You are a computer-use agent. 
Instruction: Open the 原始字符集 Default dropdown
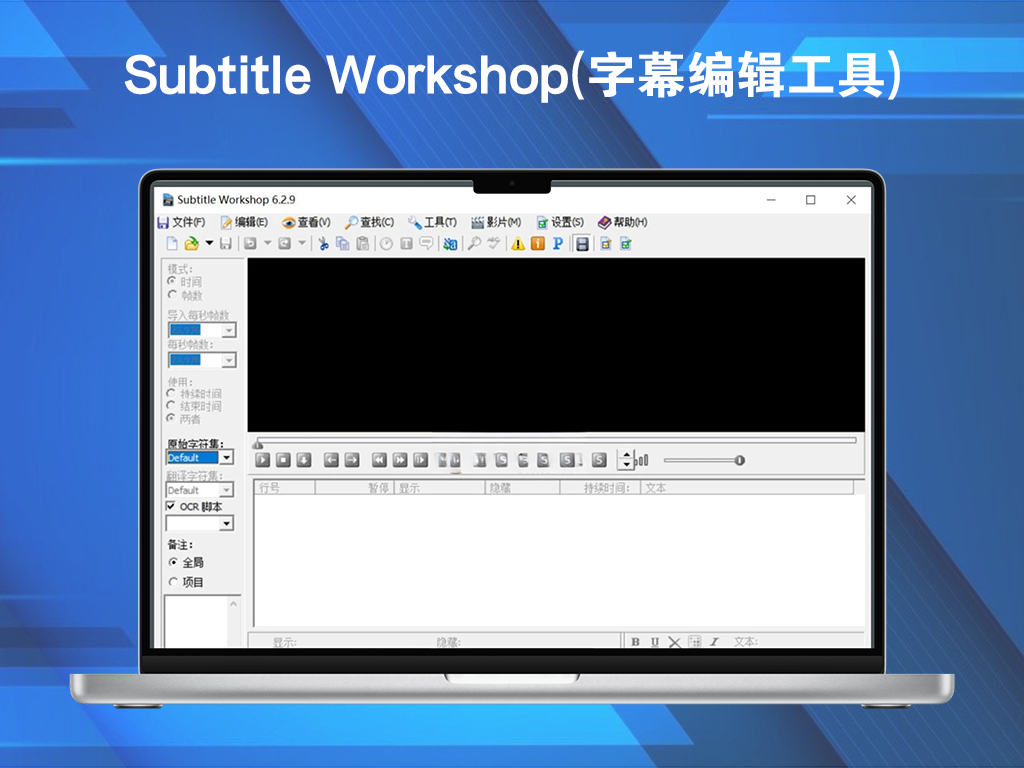(x=227, y=457)
